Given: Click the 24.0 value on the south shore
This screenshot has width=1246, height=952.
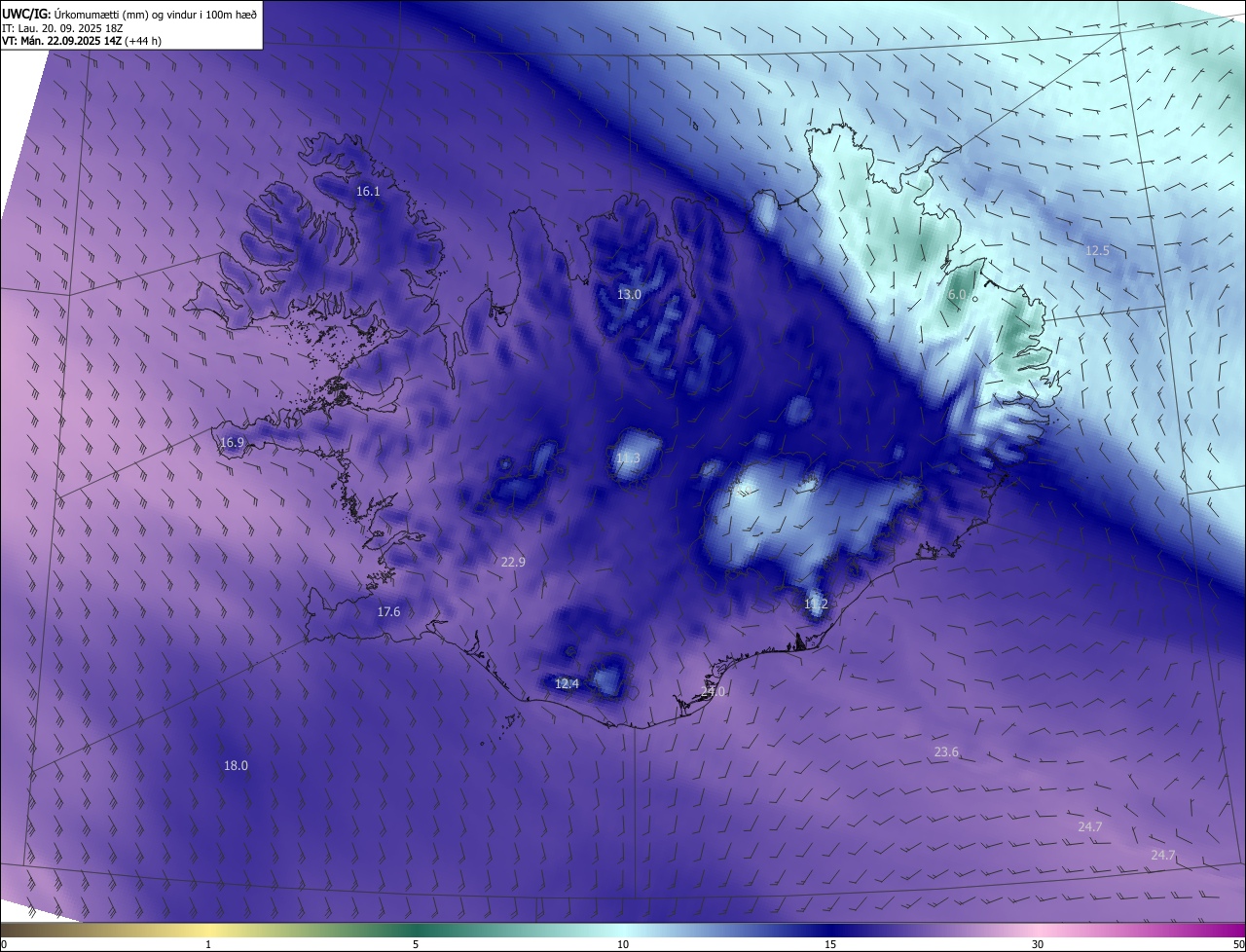Looking at the screenshot, I should [714, 692].
